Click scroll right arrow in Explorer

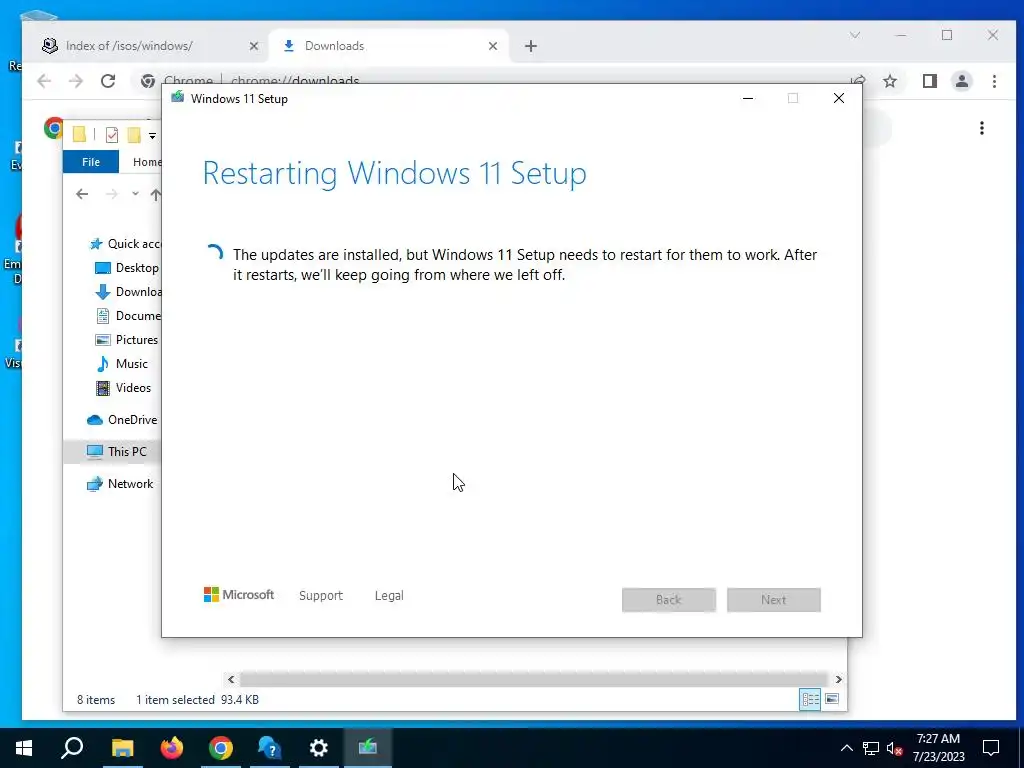(x=839, y=679)
